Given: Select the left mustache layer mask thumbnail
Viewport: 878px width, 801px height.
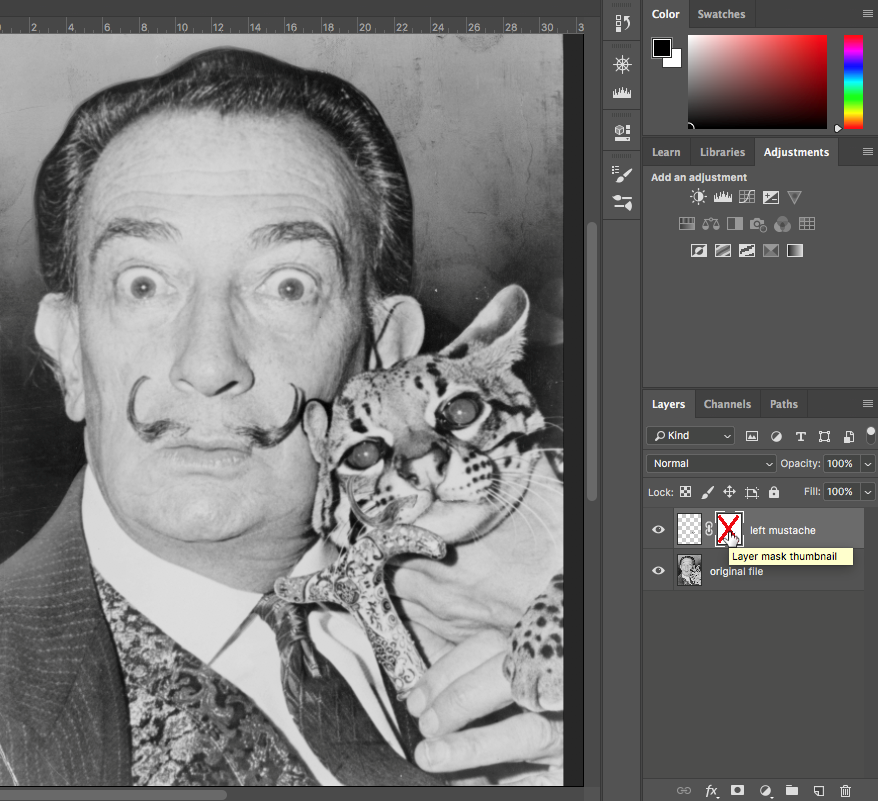Looking at the screenshot, I should pos(730,528).
